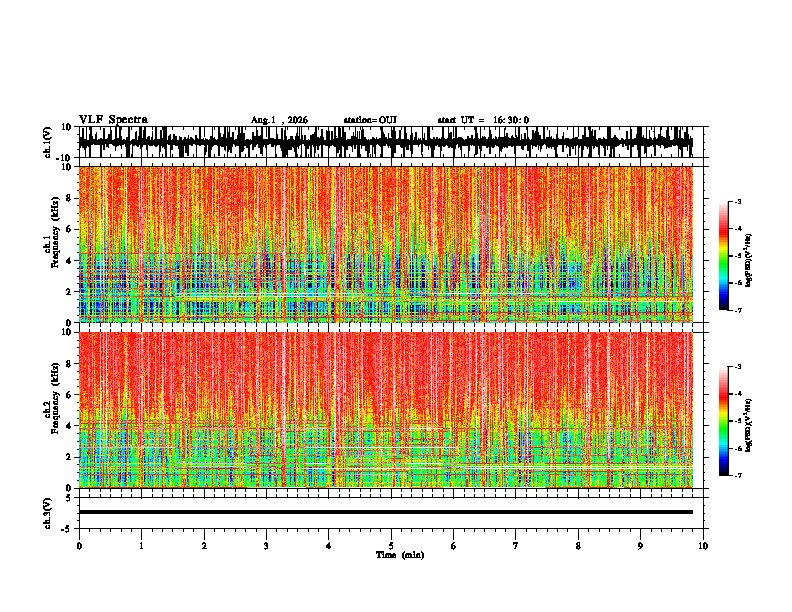Click the "6" kHz tick of ch.1 spectrogram
The height and width of the screenshot is (612, 792).
pyautogui.click(x=69, y=230)
